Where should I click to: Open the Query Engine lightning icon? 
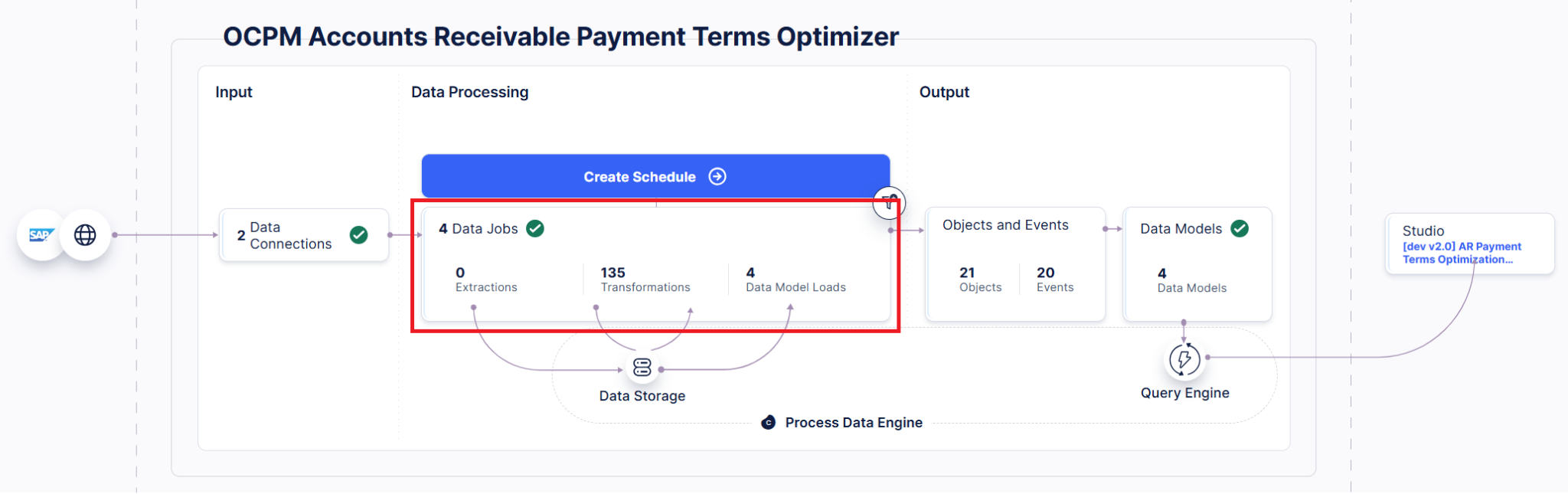(x=1184, y=359)
